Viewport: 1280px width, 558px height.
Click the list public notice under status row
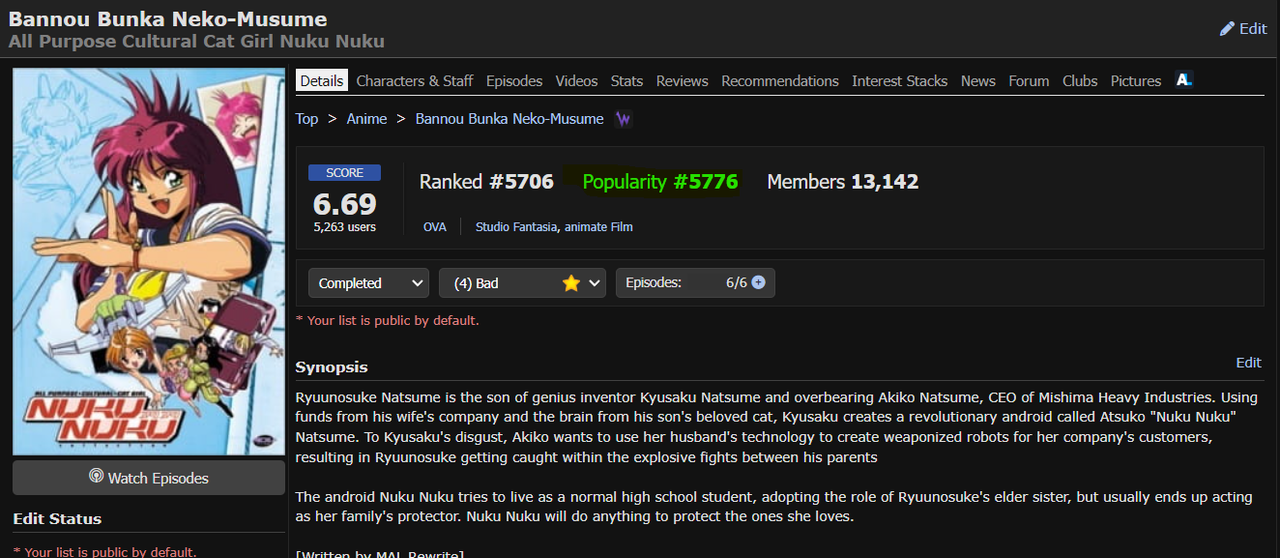pyautogui.click(x=387, y=321)
